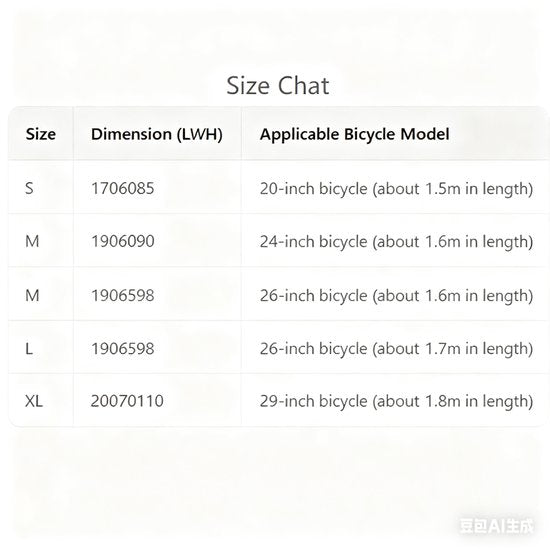Select the 24-inch bicycle description
This screenshot has width=550, height=549.
click(396, 242)
